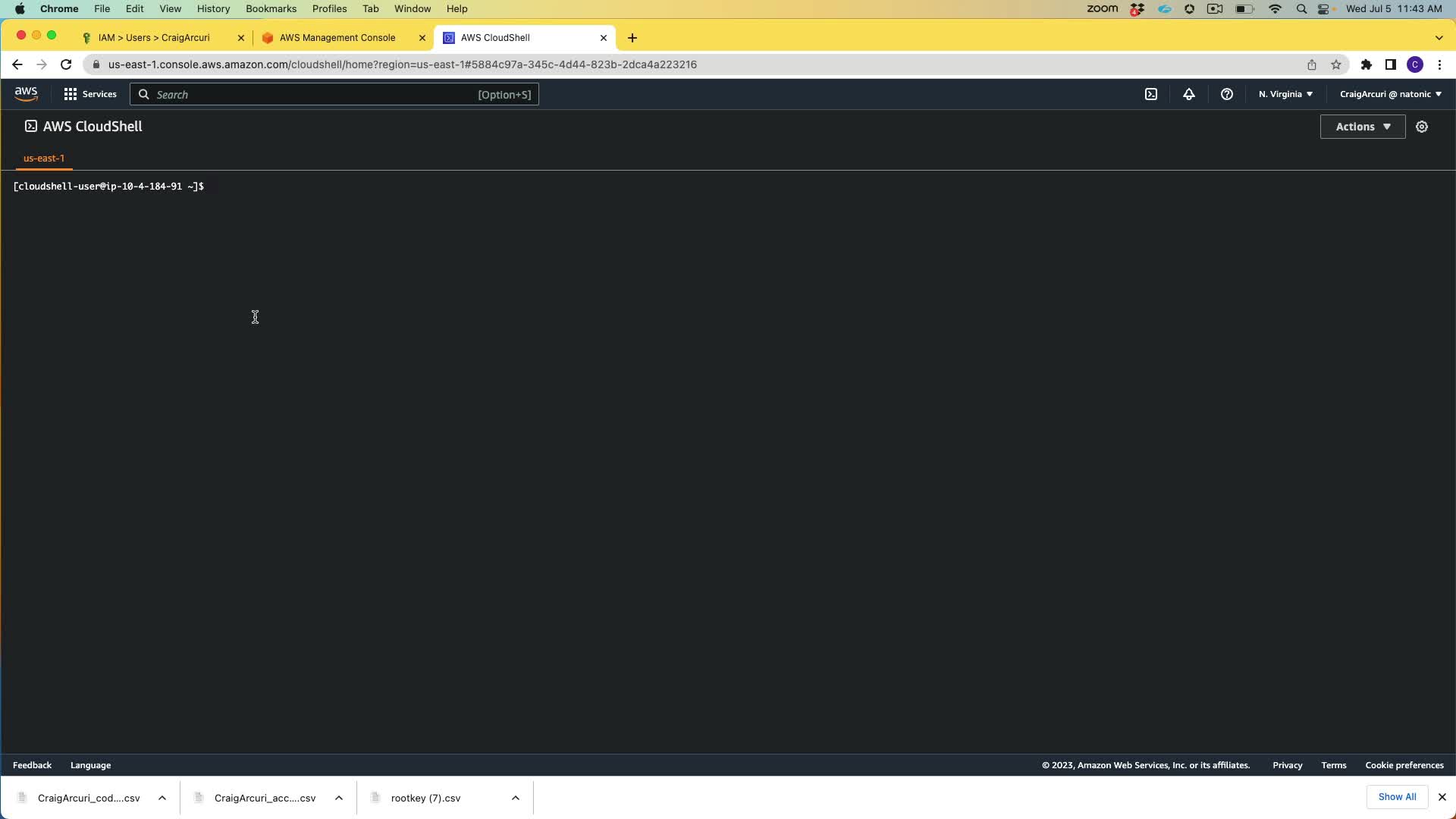Open the Bookmarks menu in menu bar

point(271,8)
